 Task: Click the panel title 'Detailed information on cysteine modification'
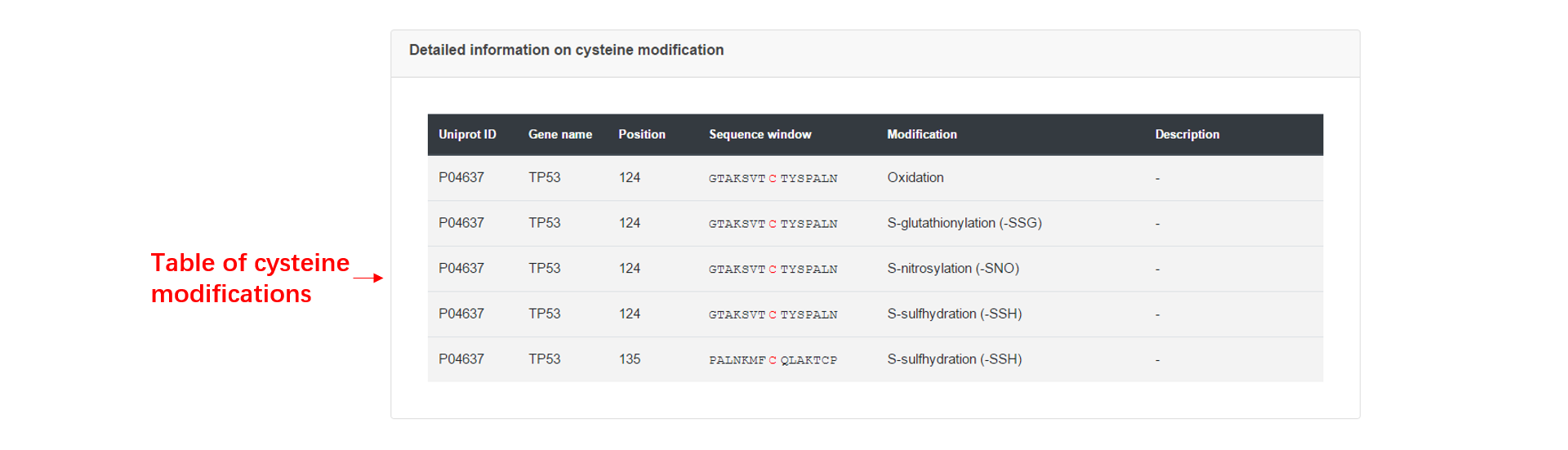(x=567, y=50)
